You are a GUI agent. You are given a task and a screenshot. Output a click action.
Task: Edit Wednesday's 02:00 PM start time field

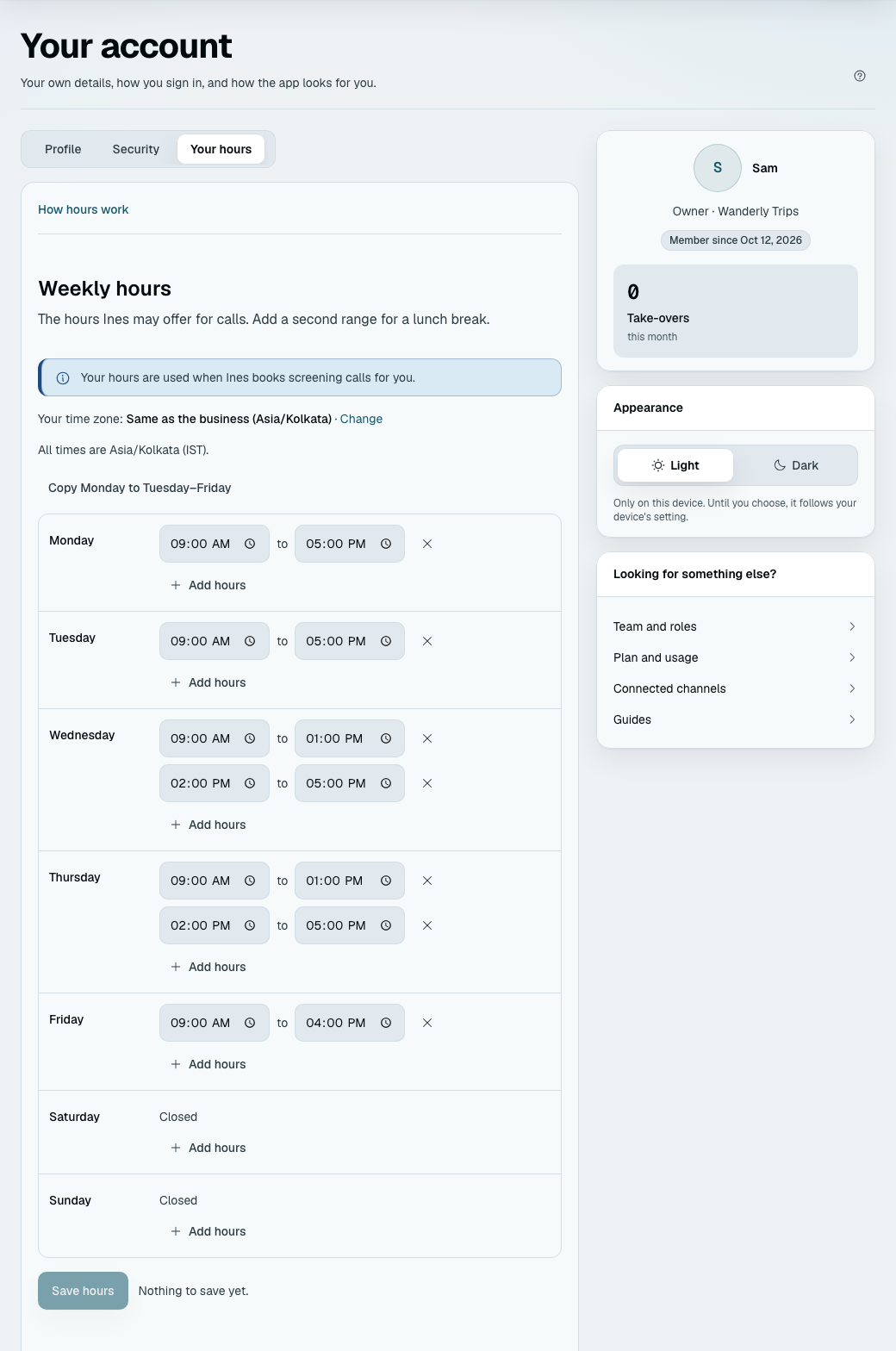coord(215,783)
